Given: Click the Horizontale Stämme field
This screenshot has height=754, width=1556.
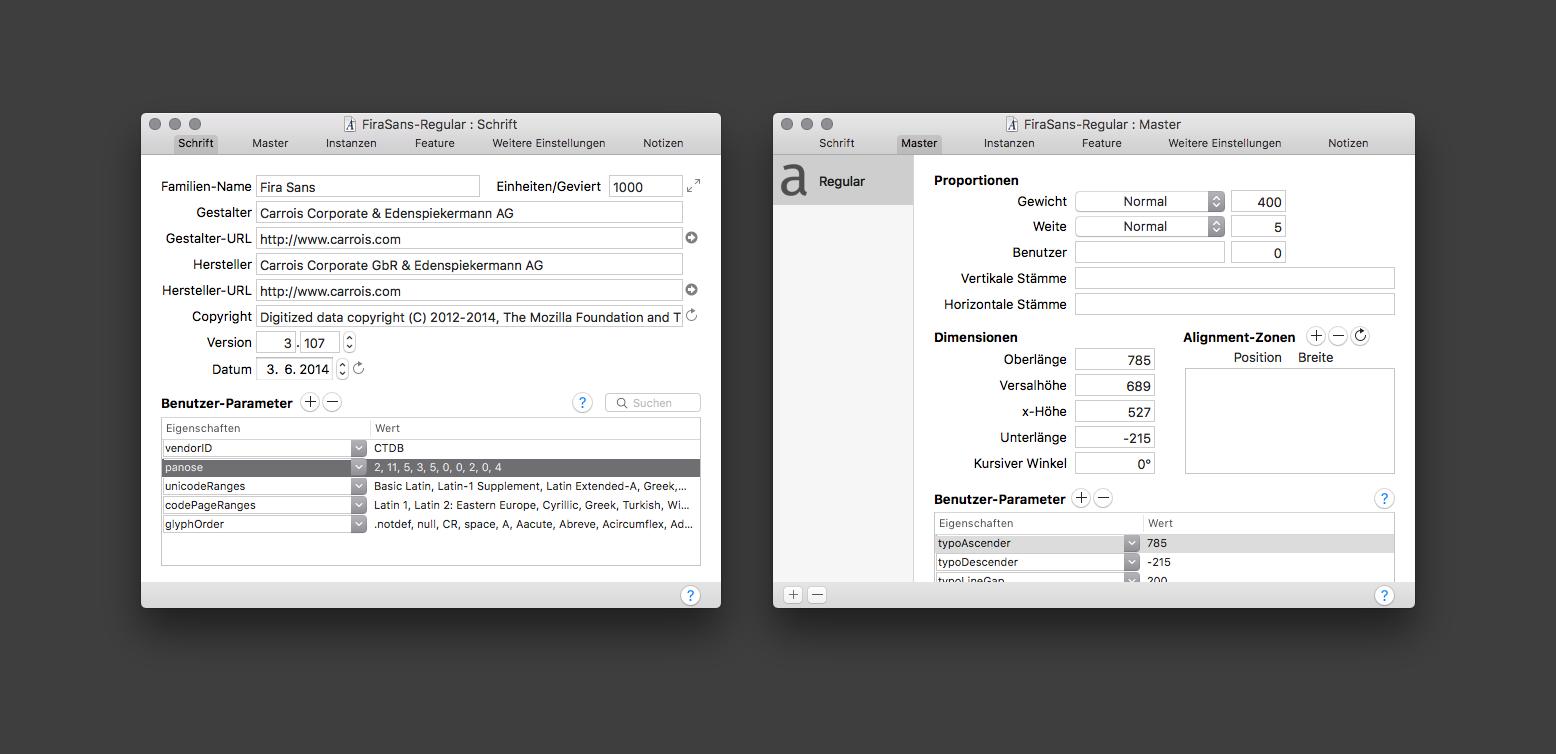Looking at the screenshot, I should pyautogui.click(x=1235, y=304).
